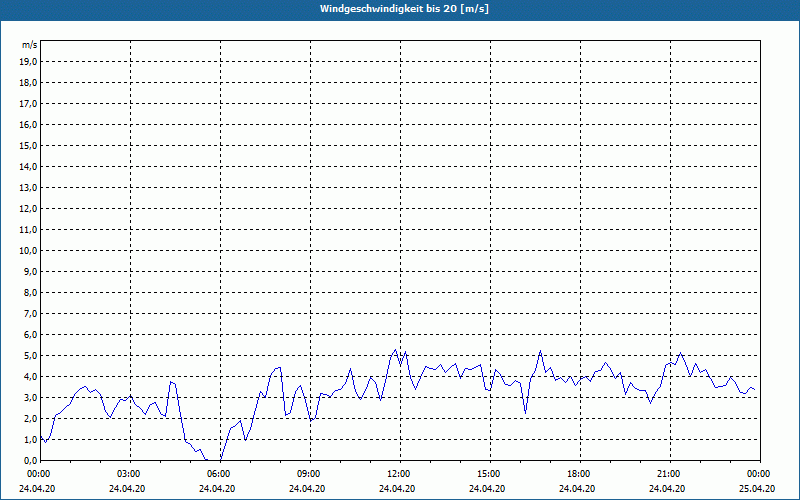Click the 24.04.20 date under 06:00
Screen dimensions: 800x500
217,488
